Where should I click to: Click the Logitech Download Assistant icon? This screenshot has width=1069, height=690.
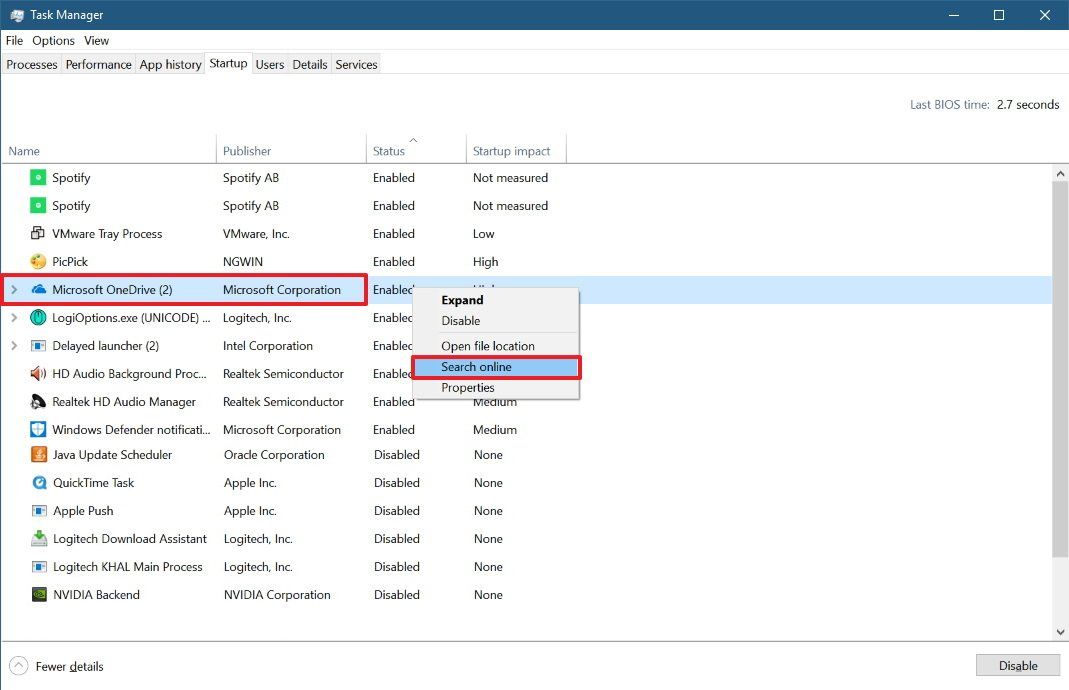click(38, 538)
